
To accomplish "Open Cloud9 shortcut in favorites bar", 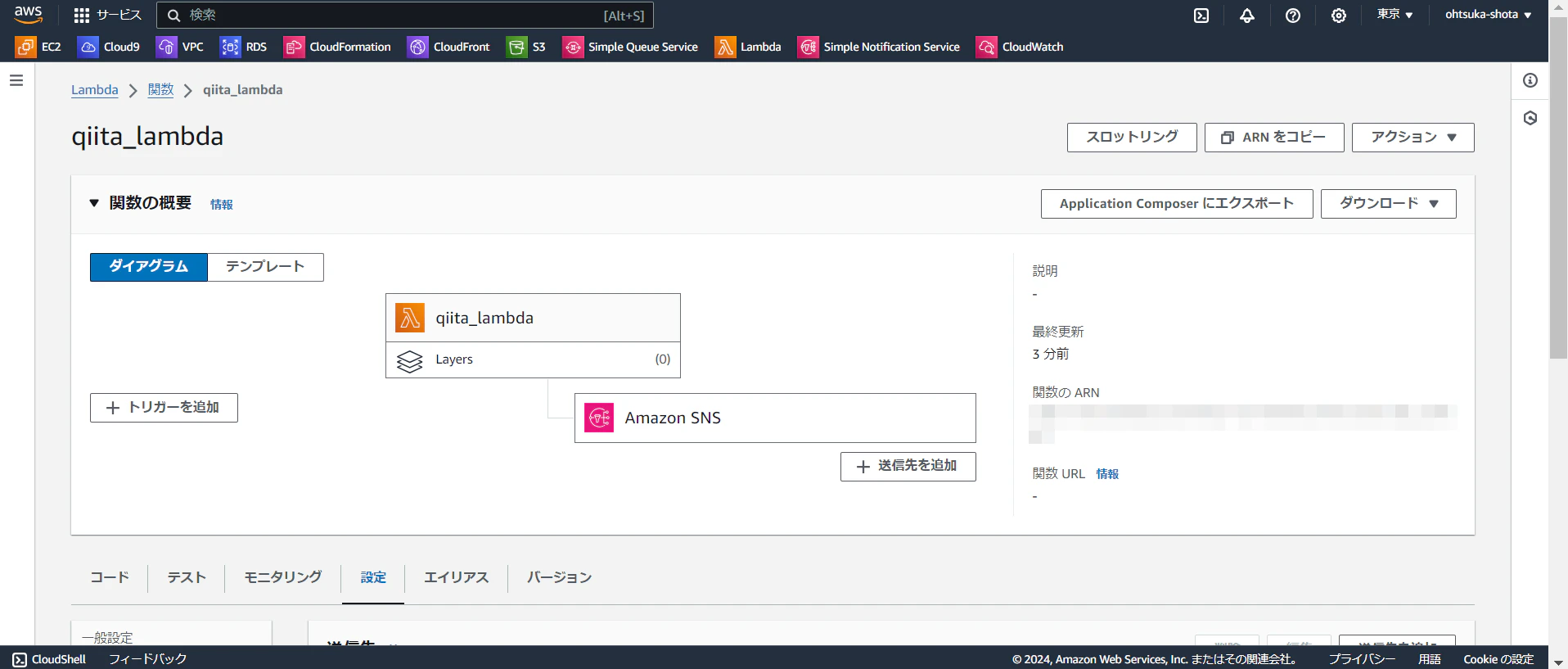I will [x=110, y=47].
